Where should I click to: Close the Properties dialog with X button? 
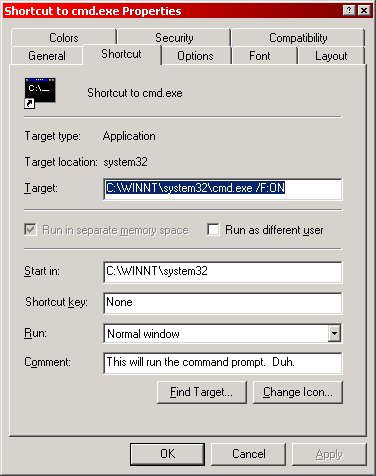(364, 11)
